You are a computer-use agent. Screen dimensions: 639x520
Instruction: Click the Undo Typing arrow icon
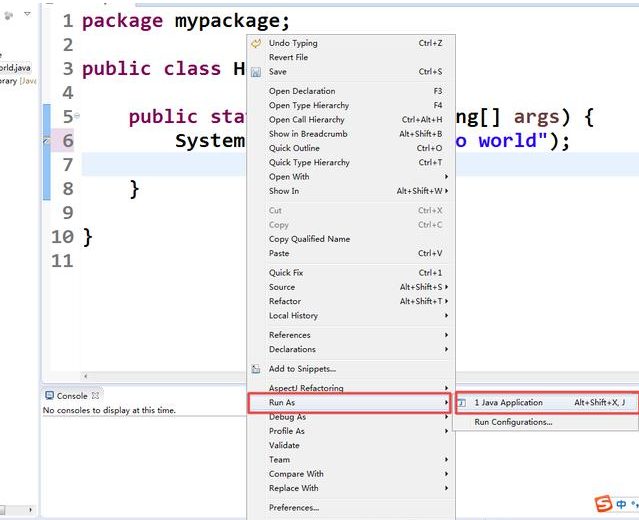[256, 43]
